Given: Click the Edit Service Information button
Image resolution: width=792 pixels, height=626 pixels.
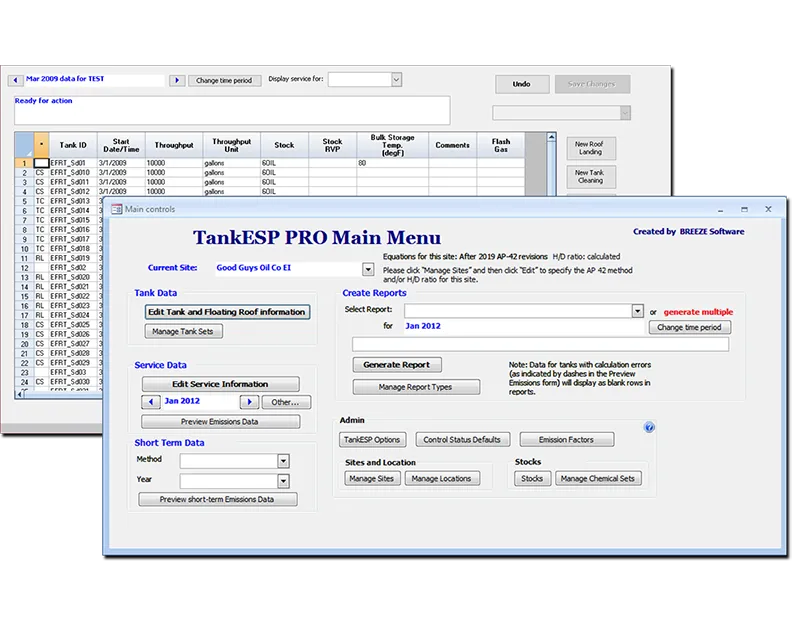Looking at the screenshot, I should point(220,384).
